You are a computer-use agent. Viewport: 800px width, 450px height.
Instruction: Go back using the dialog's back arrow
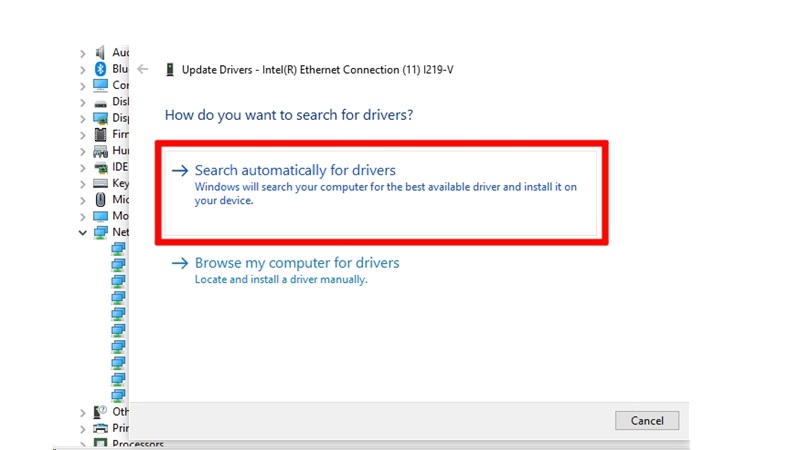(x=143, y=70)
